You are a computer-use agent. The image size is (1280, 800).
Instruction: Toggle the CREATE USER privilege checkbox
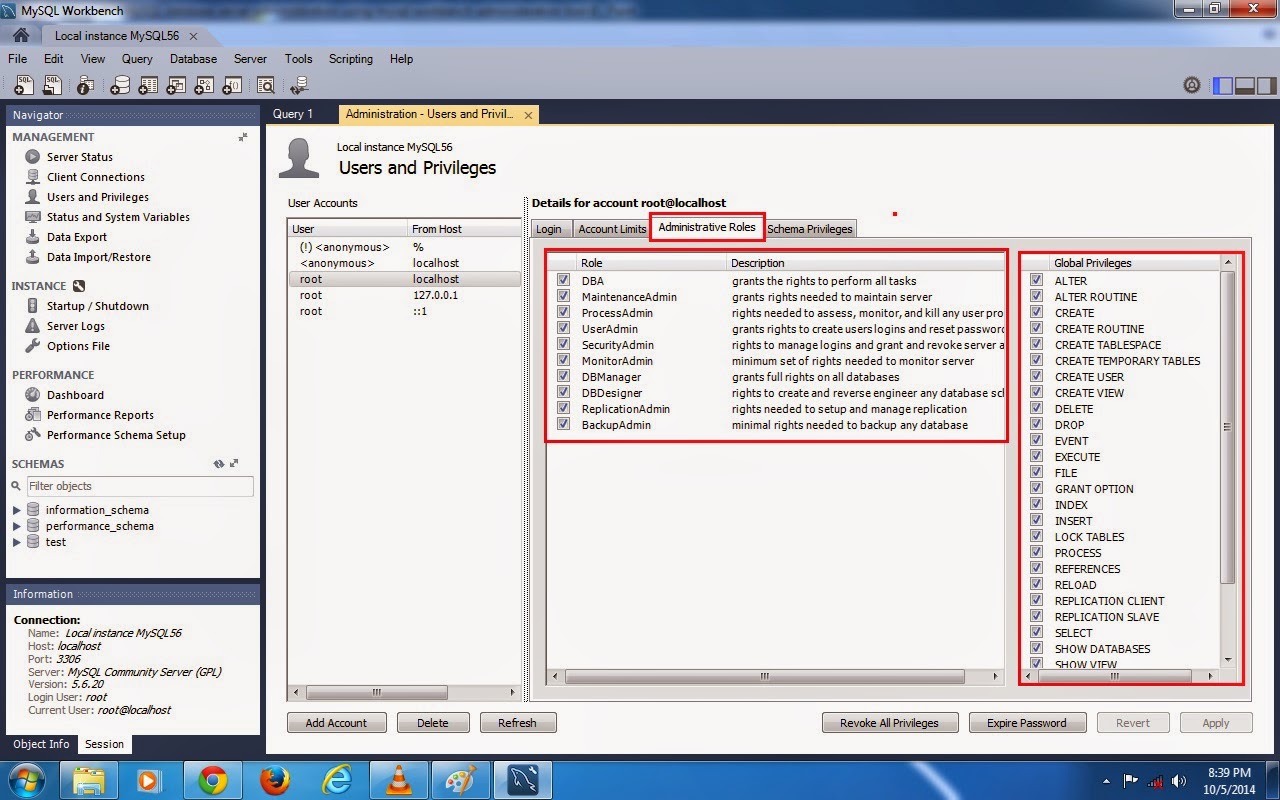[1037, 377]
